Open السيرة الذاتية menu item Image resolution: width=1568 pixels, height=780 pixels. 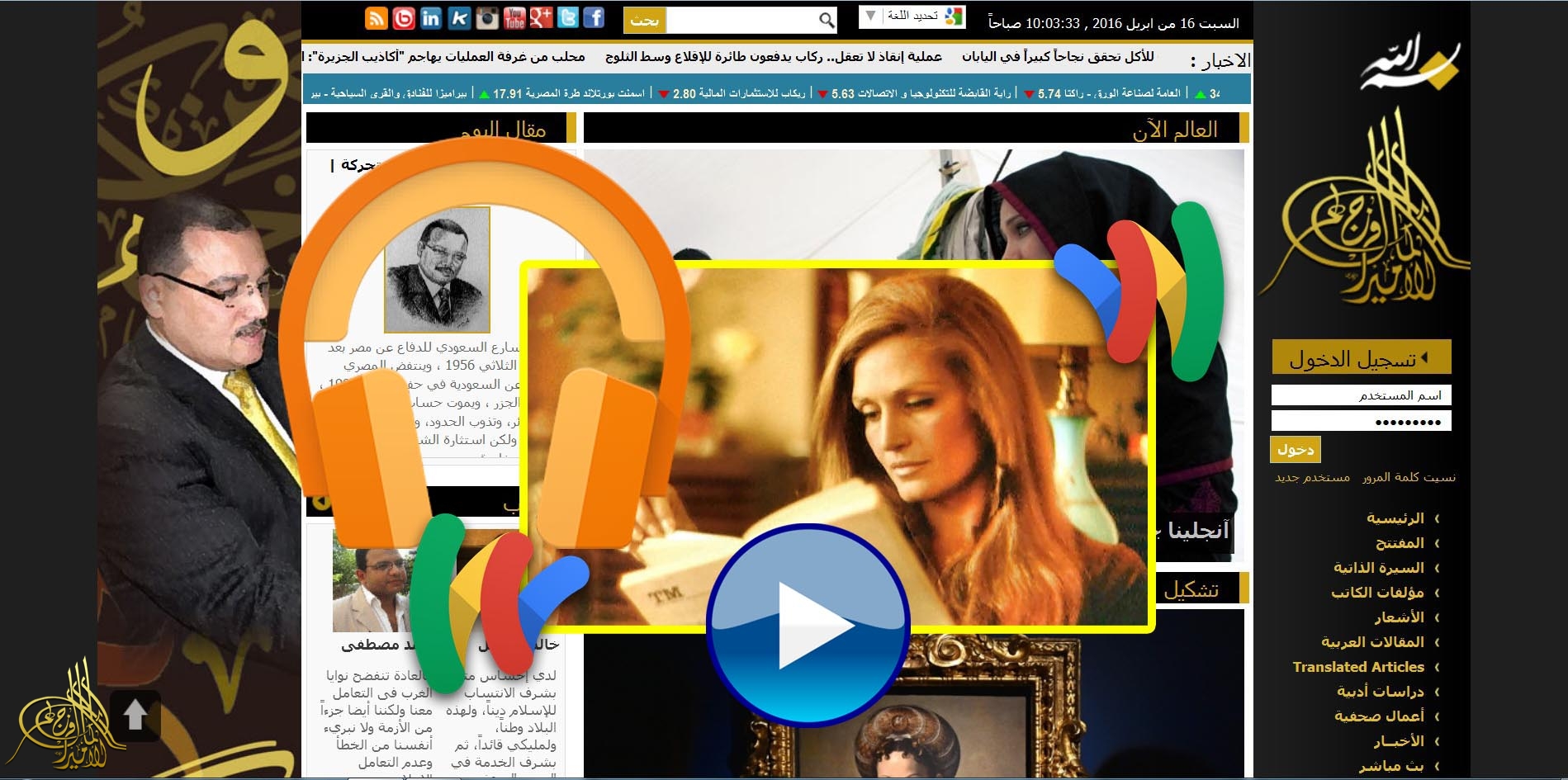coord(1379,568)
